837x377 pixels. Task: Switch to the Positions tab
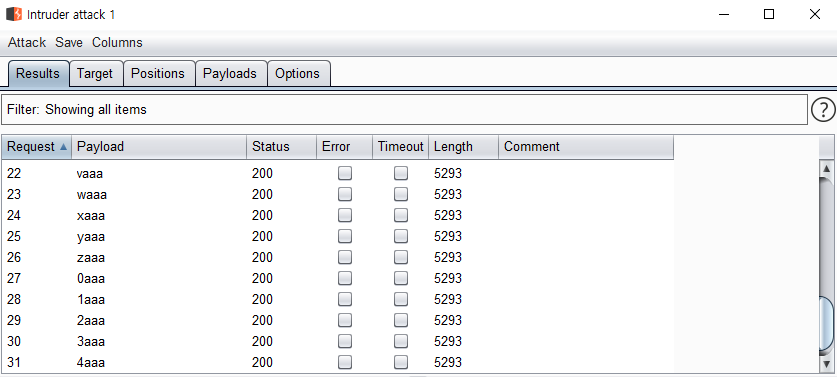158,73
